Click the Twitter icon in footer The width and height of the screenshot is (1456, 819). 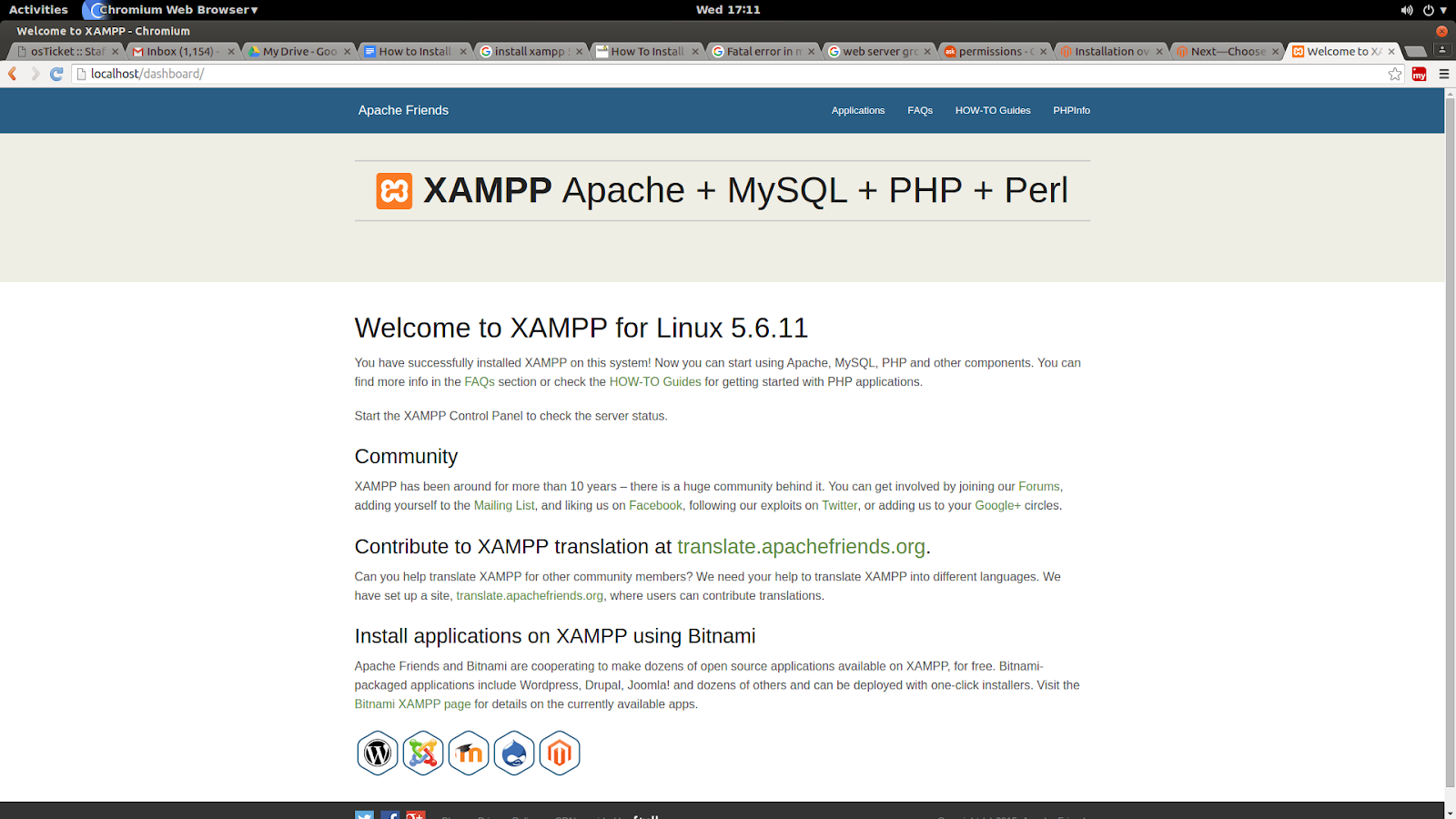(364, 815)
